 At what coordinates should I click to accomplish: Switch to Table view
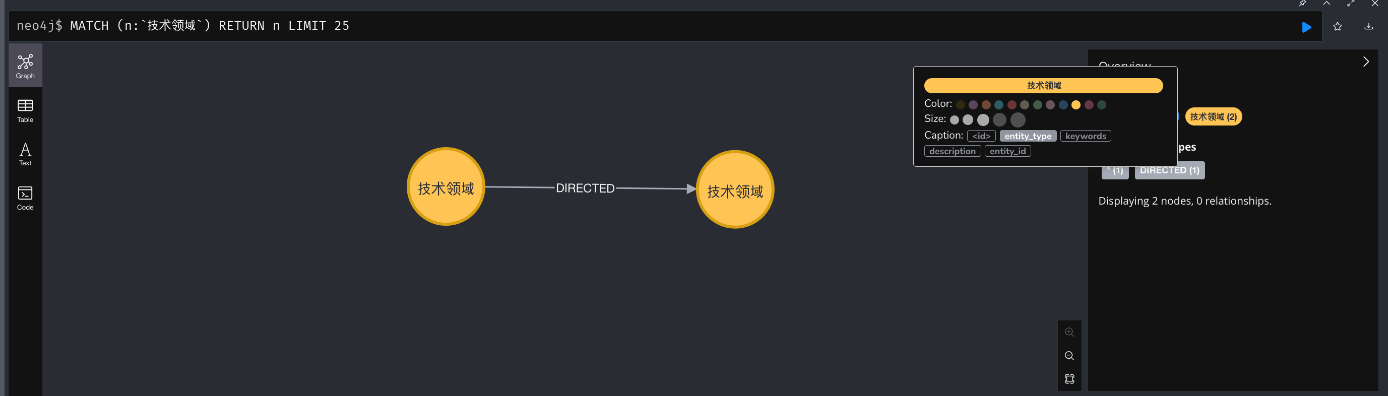click(x=25, y=110)
